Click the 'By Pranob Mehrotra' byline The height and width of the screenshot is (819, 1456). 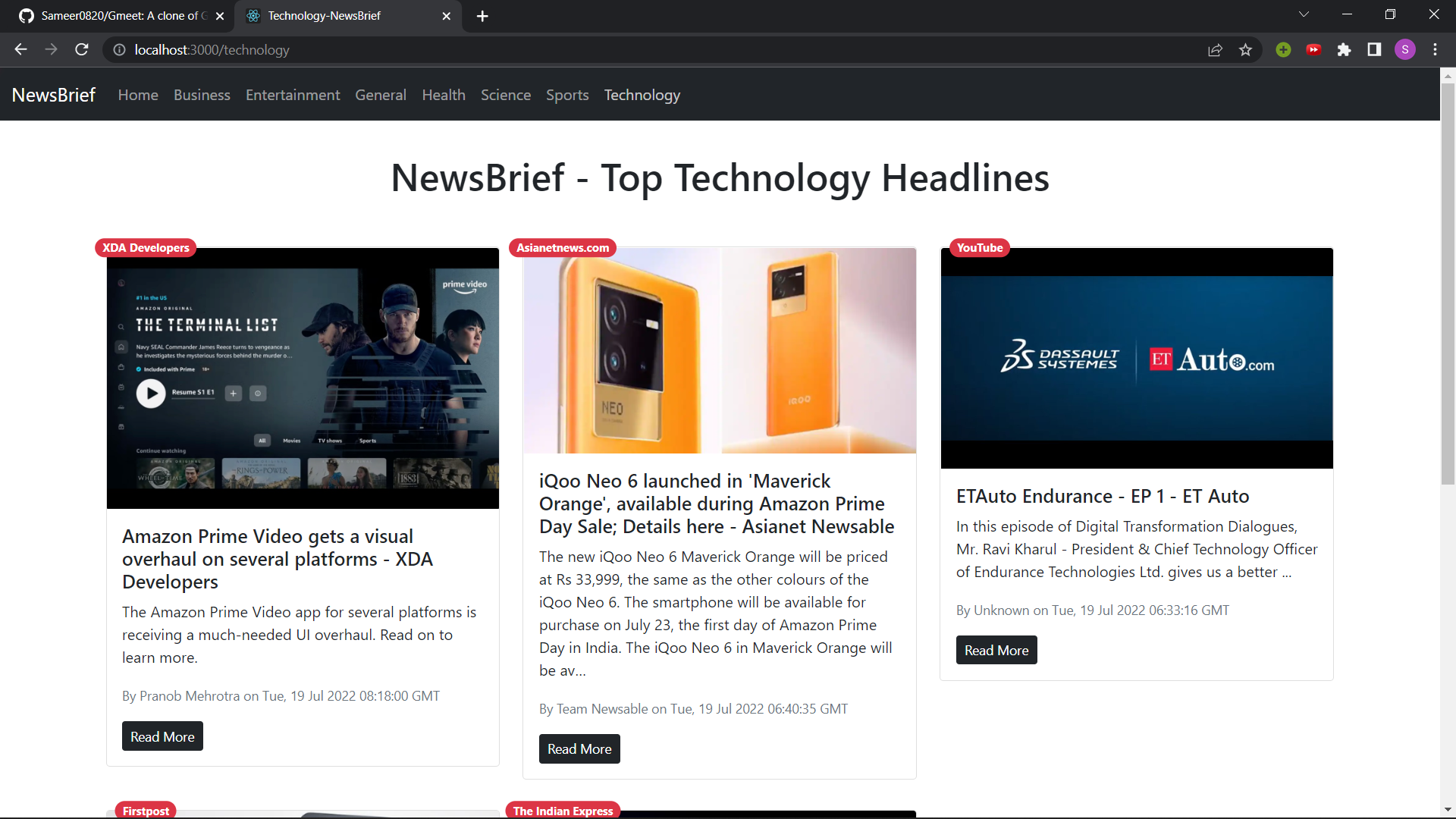coord(281,696)
